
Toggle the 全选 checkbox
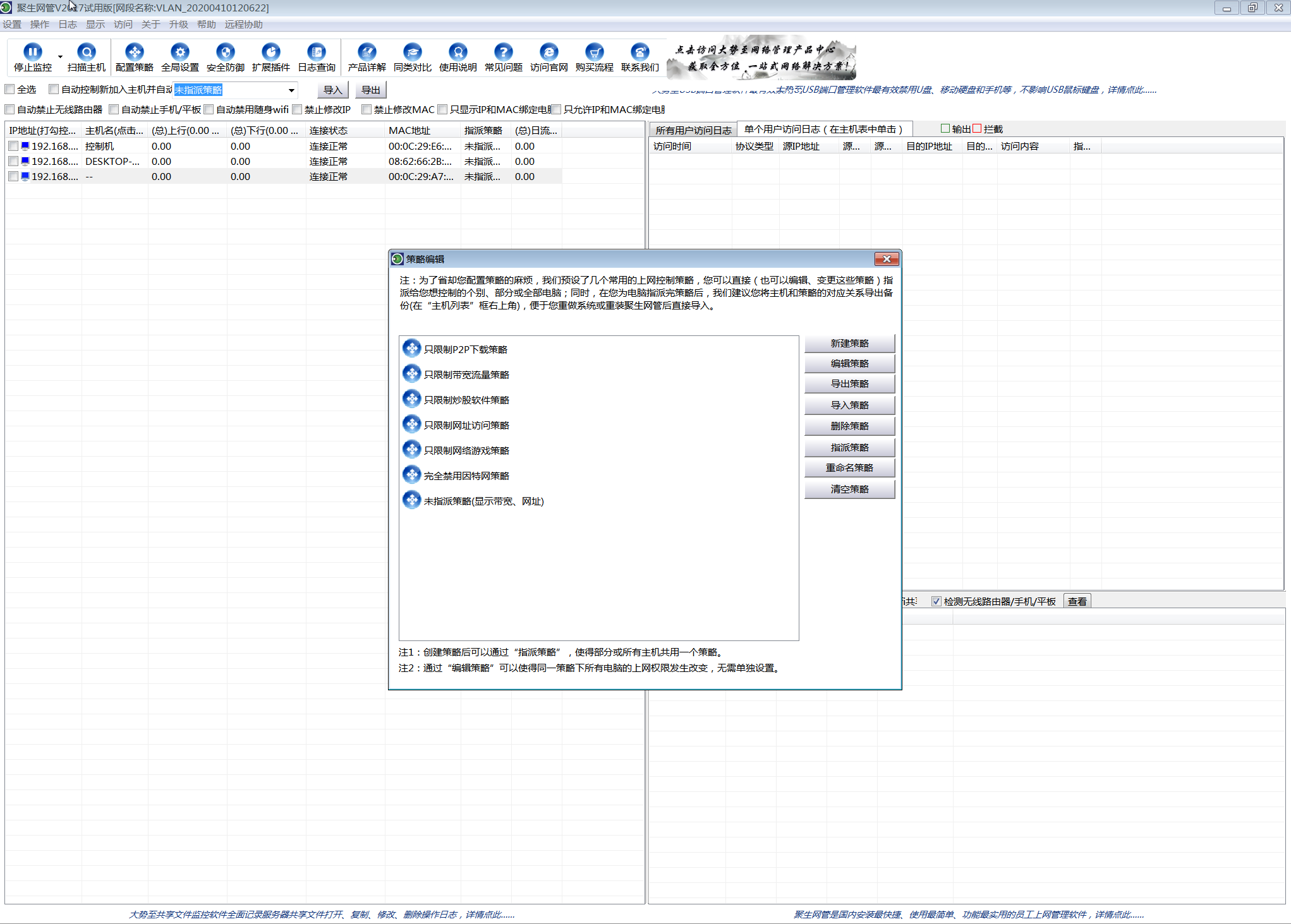click(10, 89)
